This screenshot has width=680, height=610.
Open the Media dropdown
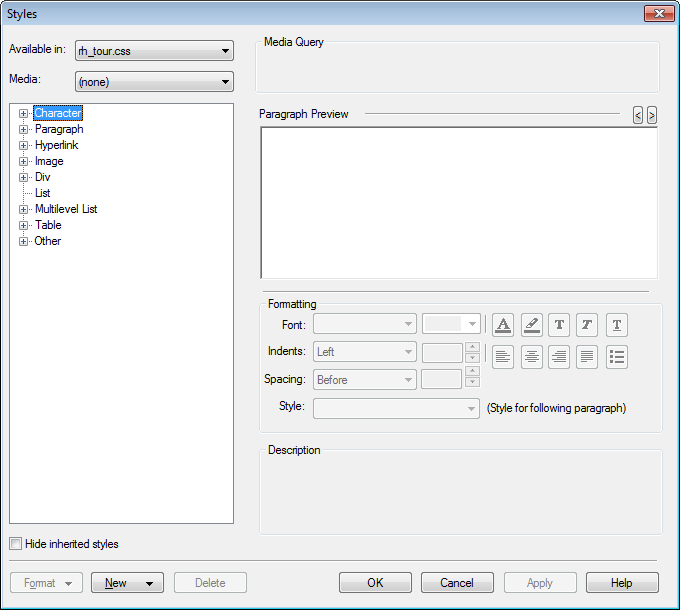154,82
